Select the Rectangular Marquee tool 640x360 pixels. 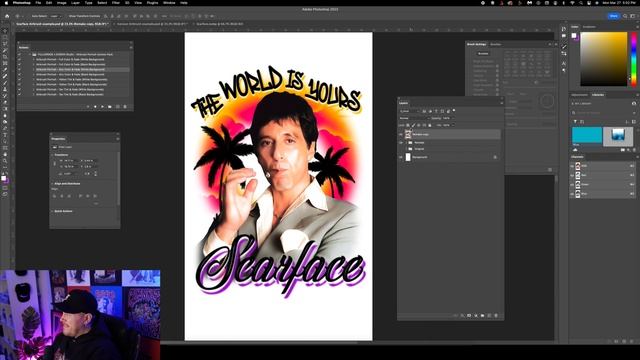click(x=5, y=37)
